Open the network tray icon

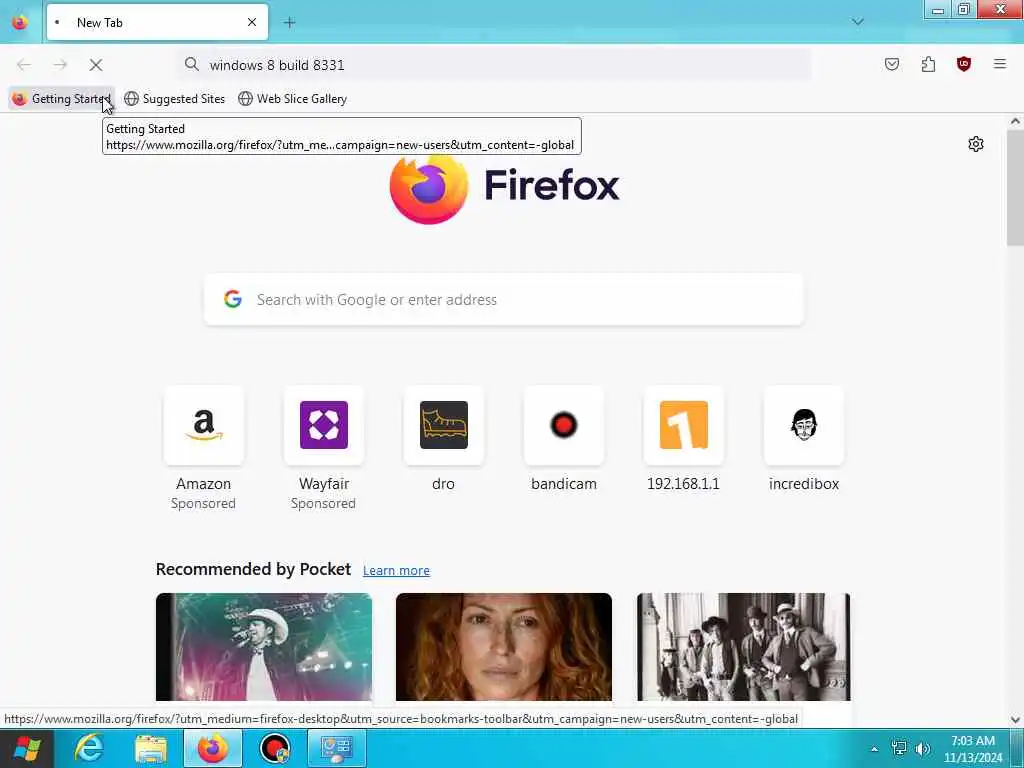click(x=899, y=748)
